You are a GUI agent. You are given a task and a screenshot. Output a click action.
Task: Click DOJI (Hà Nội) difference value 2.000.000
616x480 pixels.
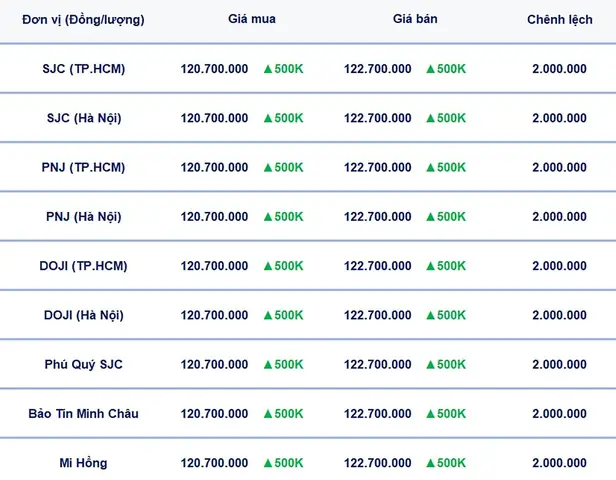pyautogui.click(x=559, y=315)
